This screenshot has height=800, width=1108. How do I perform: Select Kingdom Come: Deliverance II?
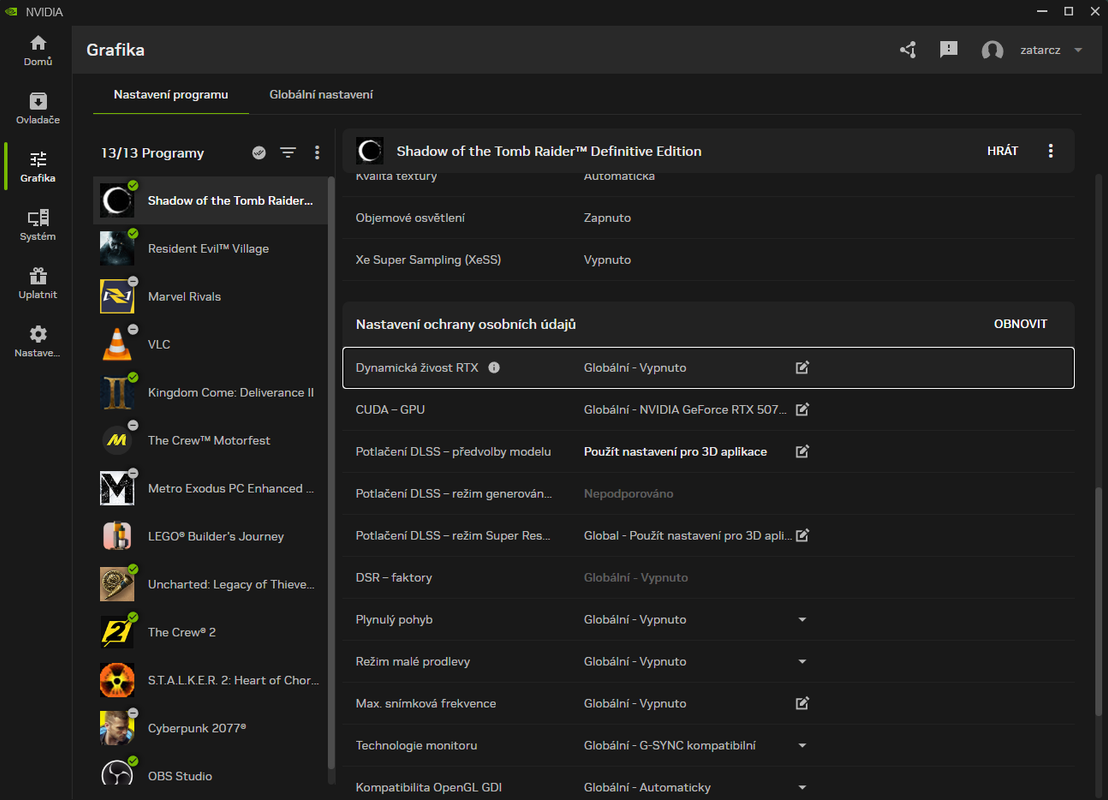[210, 393]
